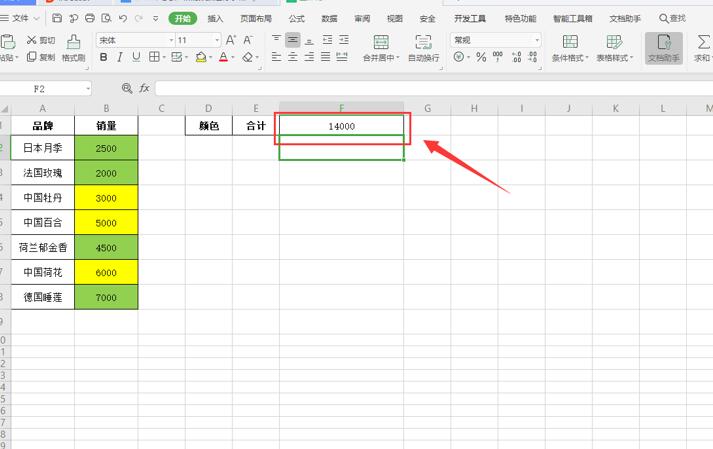Click the eraser clear-format icon
The width and height of the screenshot is (713, 449).
247,57
